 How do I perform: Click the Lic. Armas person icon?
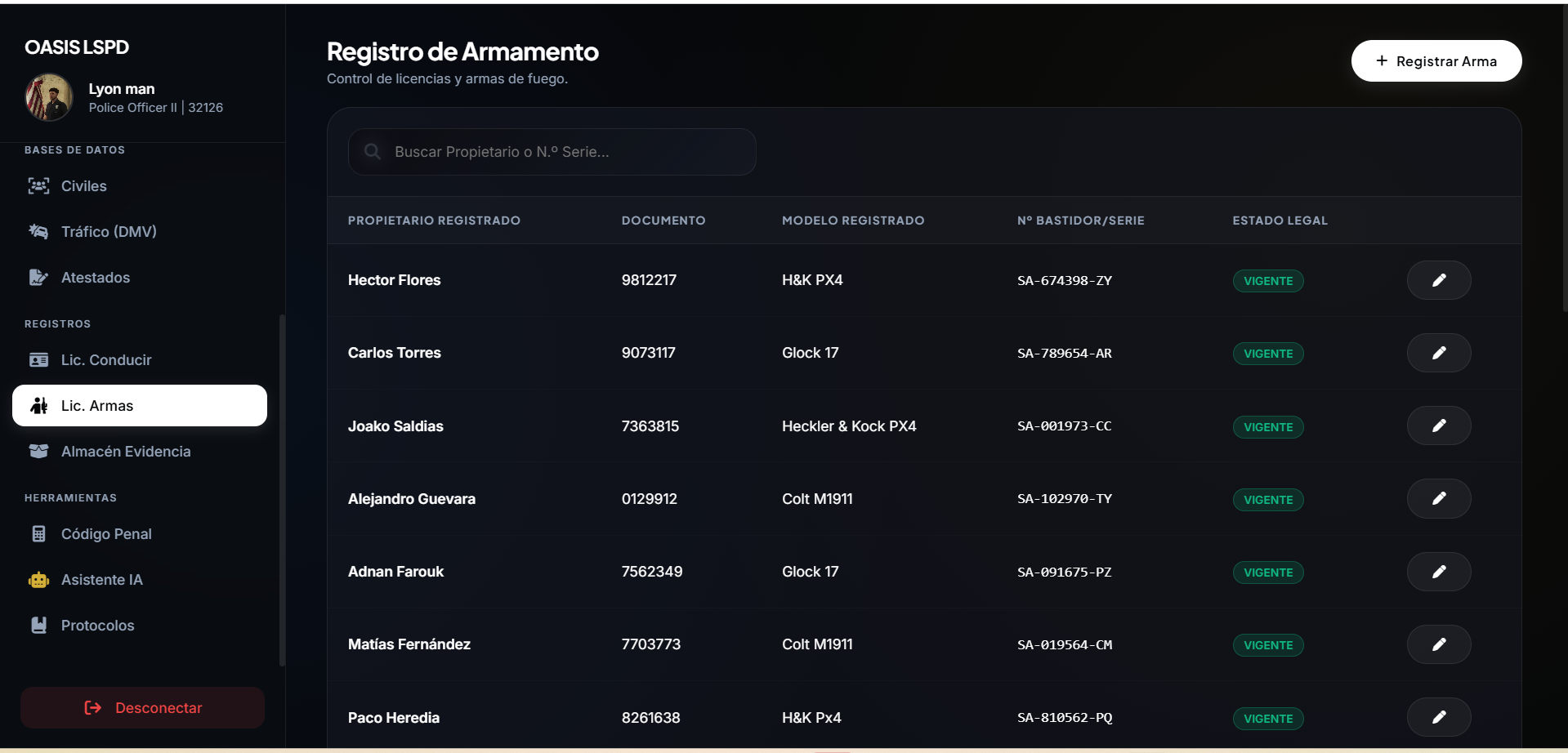(x=38, y=406)
